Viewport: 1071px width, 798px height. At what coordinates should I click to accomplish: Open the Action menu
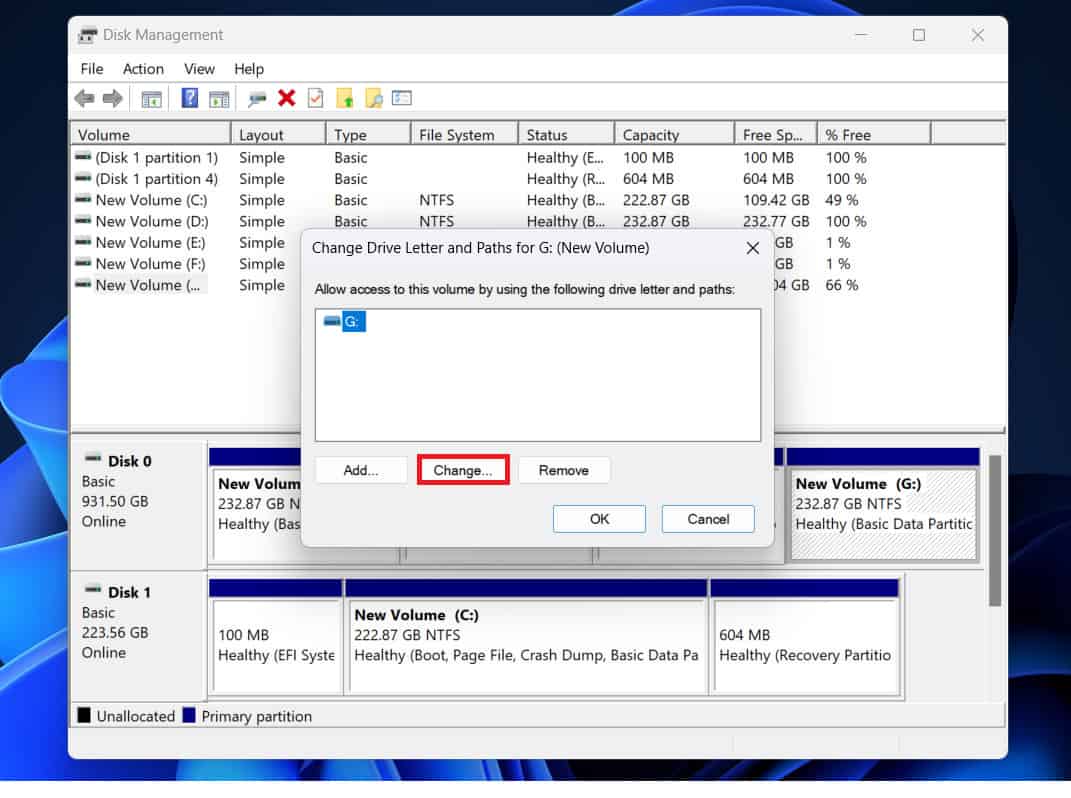coord(143,69)
